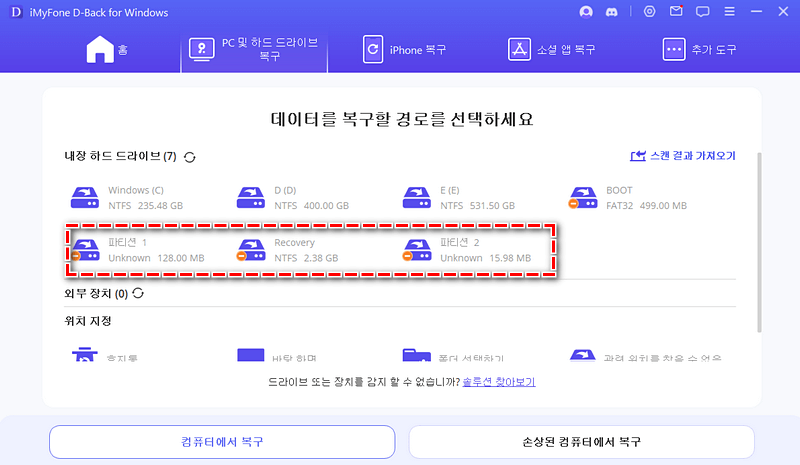The height and width of the screenshot is (465, 800).
Task: Go to the 홈 home tab
Action: pos(107,50)
